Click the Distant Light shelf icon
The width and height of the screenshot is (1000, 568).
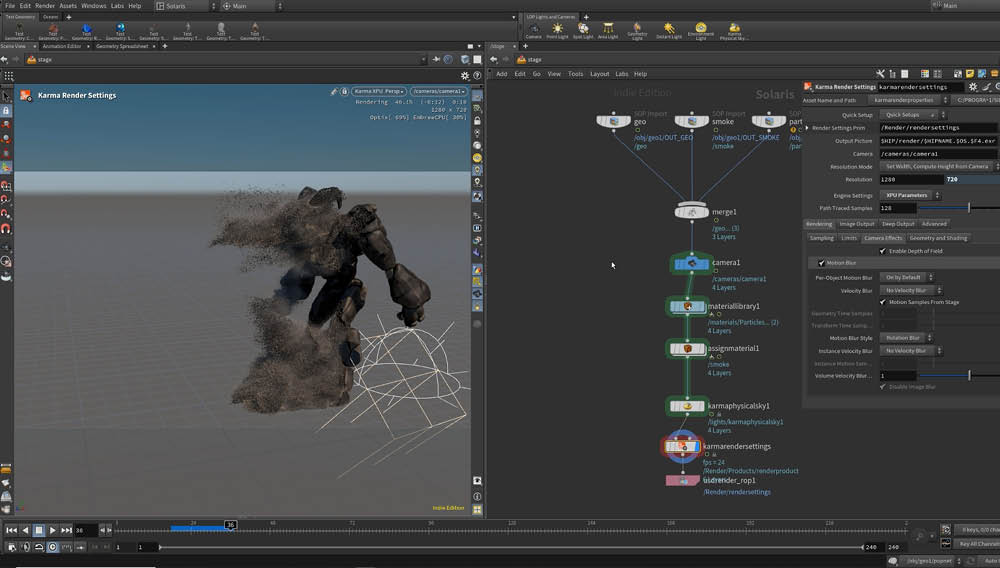[x=669, y=30]
